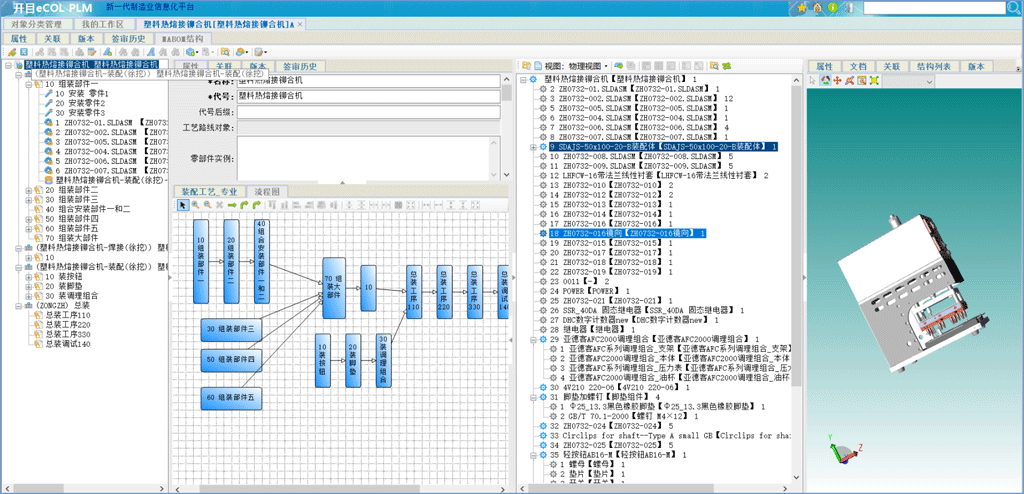Screen dimensions: 1024x494
Task: Click the fit-to-view icon in 3D viewer toolbar
Action: pos(873,80)
